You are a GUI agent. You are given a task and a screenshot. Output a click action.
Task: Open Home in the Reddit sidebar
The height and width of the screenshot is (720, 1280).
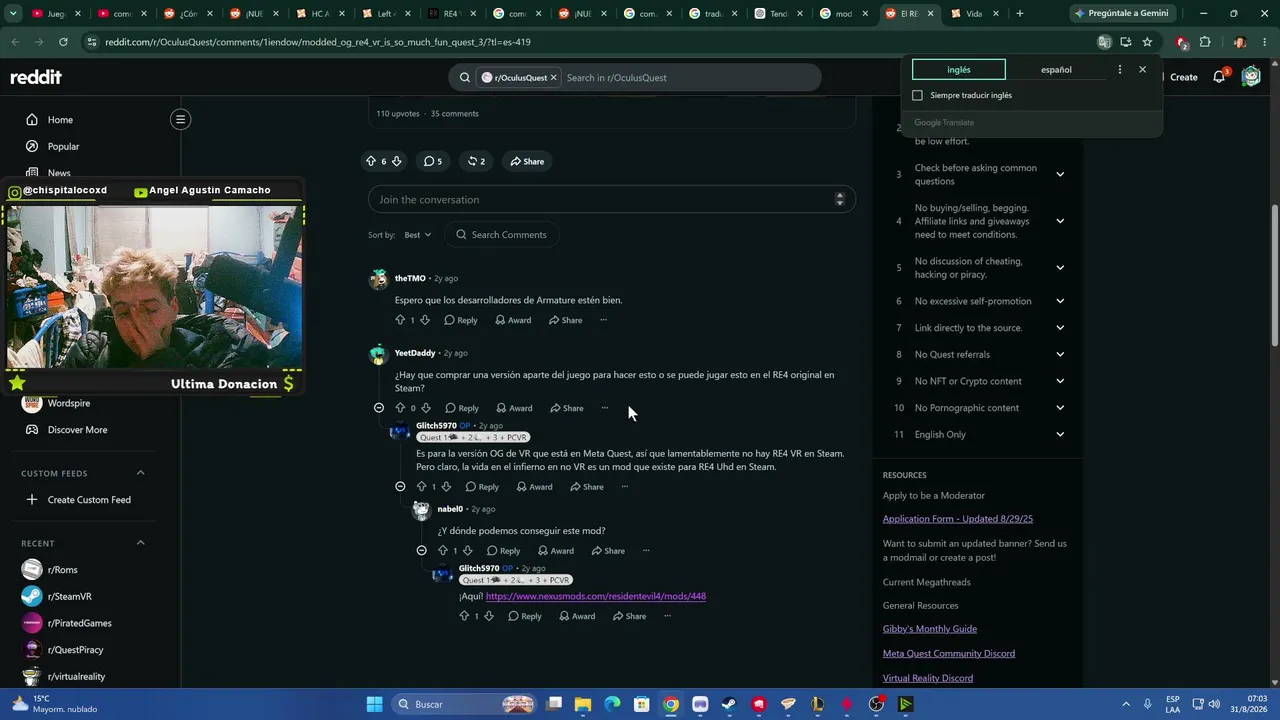pyautogui.click(x=60, y=120)
